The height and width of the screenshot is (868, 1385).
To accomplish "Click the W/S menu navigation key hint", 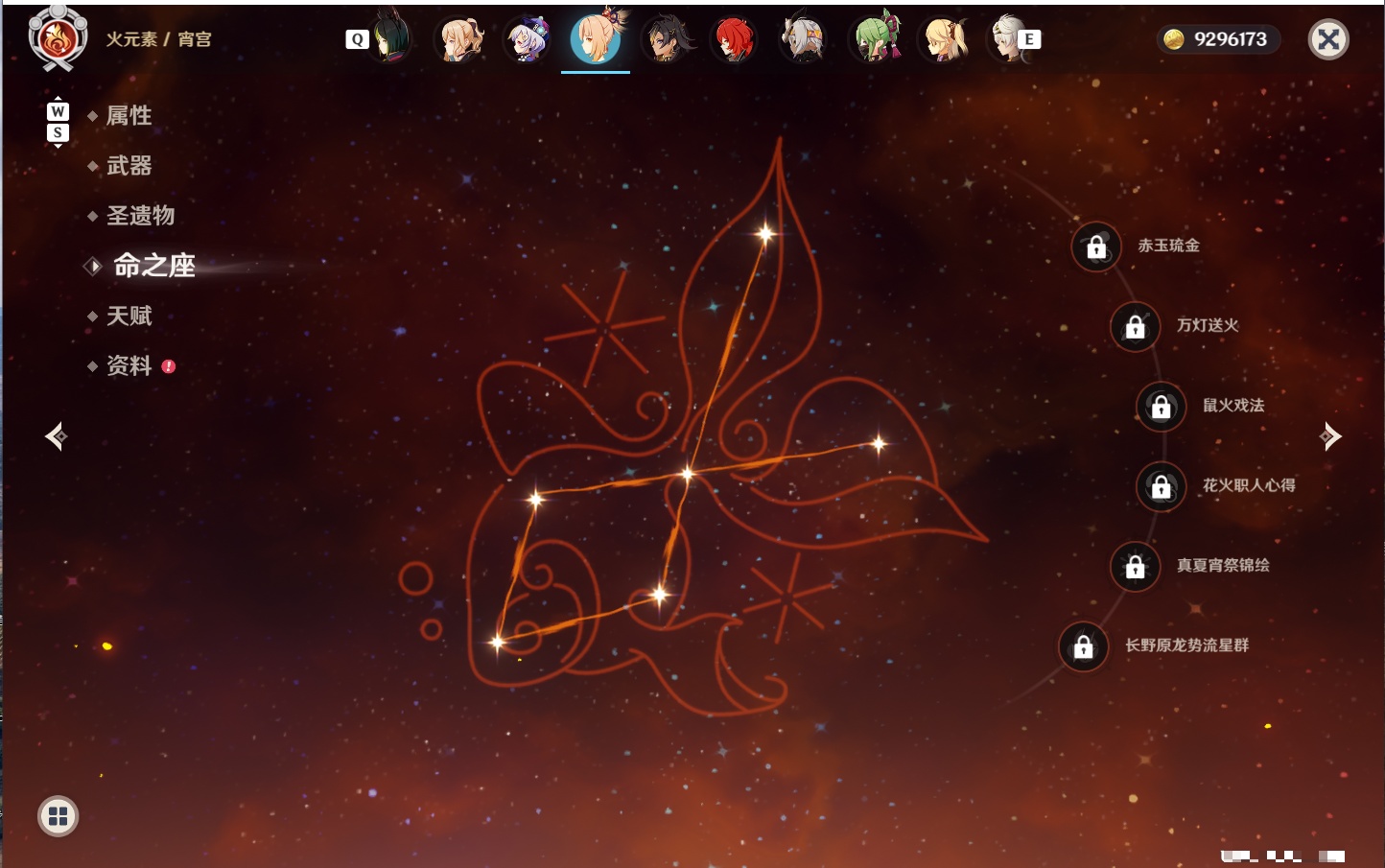I will (58, 122).
